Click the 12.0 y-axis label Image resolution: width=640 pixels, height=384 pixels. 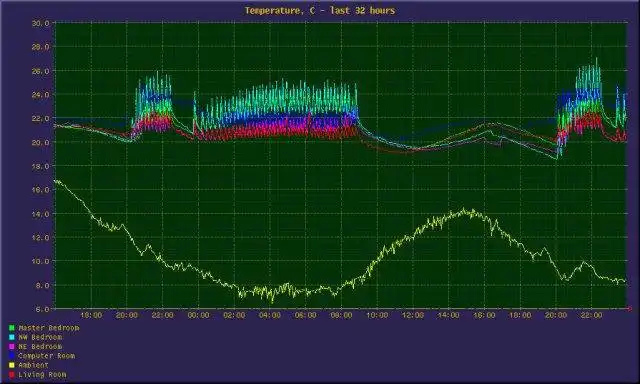(41, 238)
